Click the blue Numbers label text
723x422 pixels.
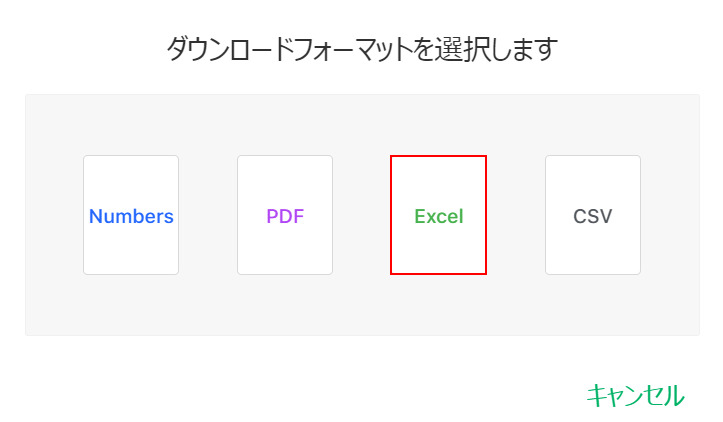click(x=131, y=216)
